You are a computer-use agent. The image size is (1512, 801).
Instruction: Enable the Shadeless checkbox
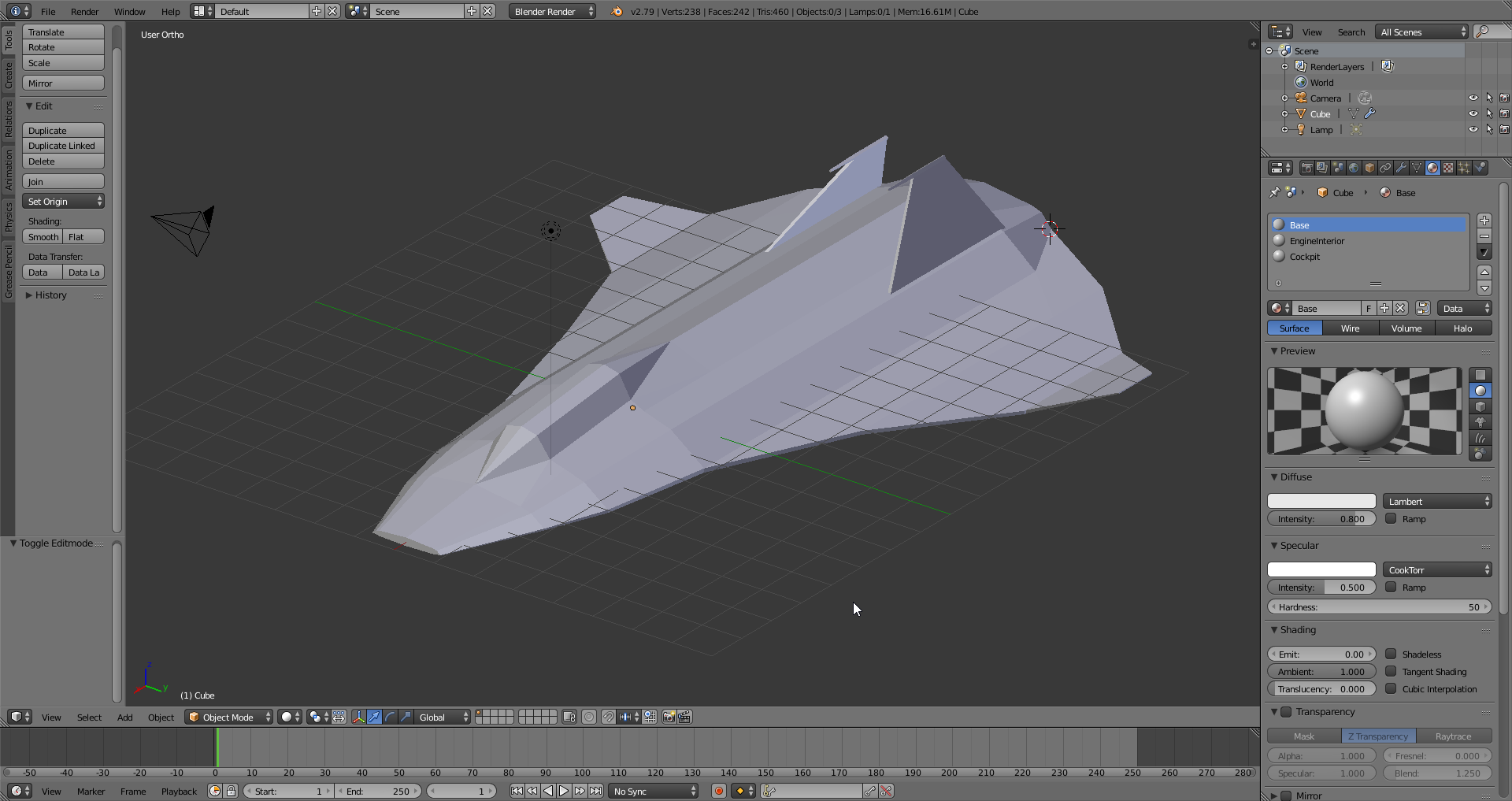1391,654
